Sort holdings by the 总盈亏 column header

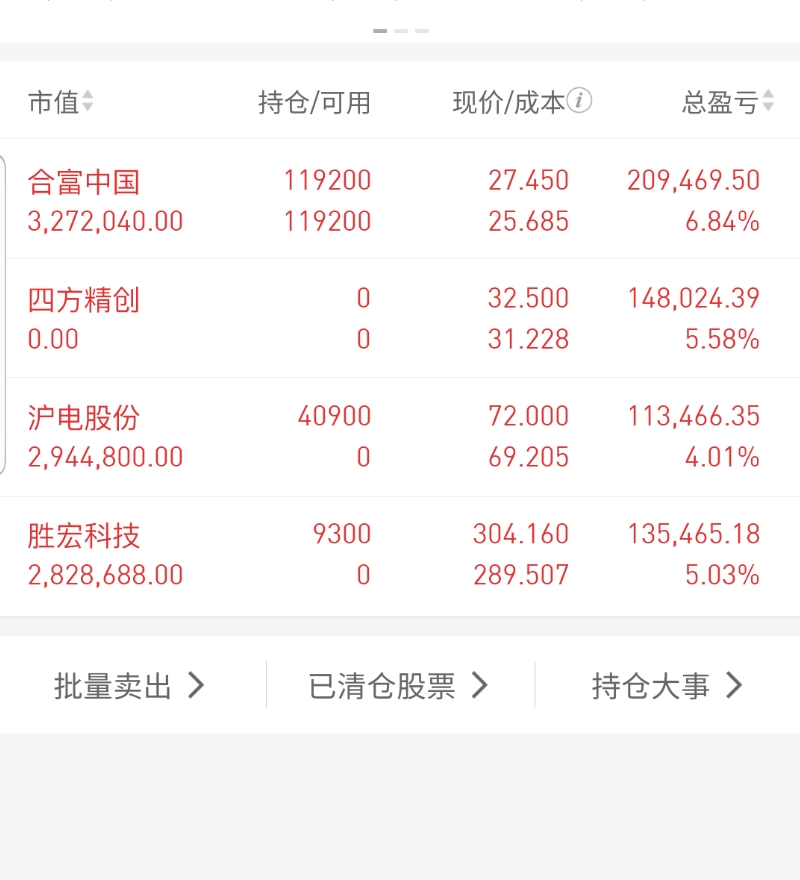coord(719,102)
